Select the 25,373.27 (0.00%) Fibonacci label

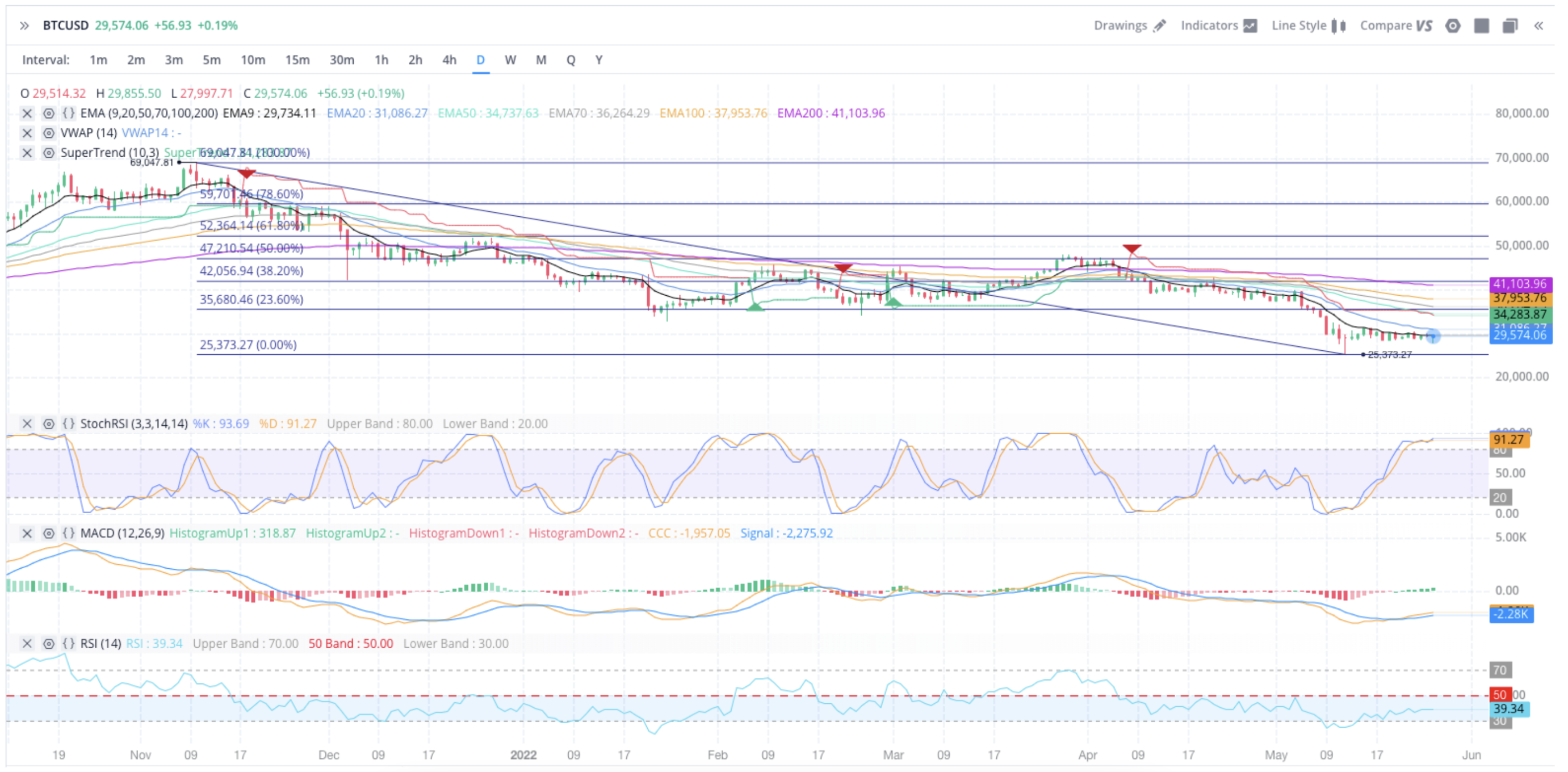tap(248, 345)
